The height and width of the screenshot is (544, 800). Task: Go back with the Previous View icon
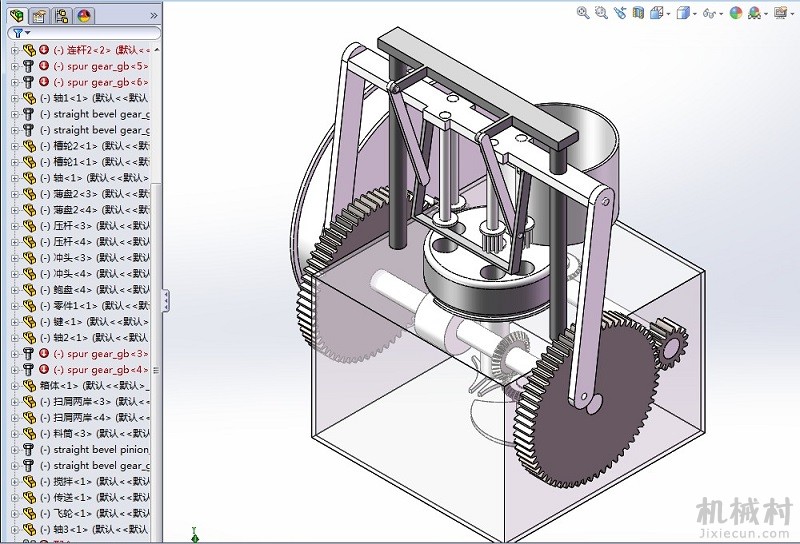(620, 13)
